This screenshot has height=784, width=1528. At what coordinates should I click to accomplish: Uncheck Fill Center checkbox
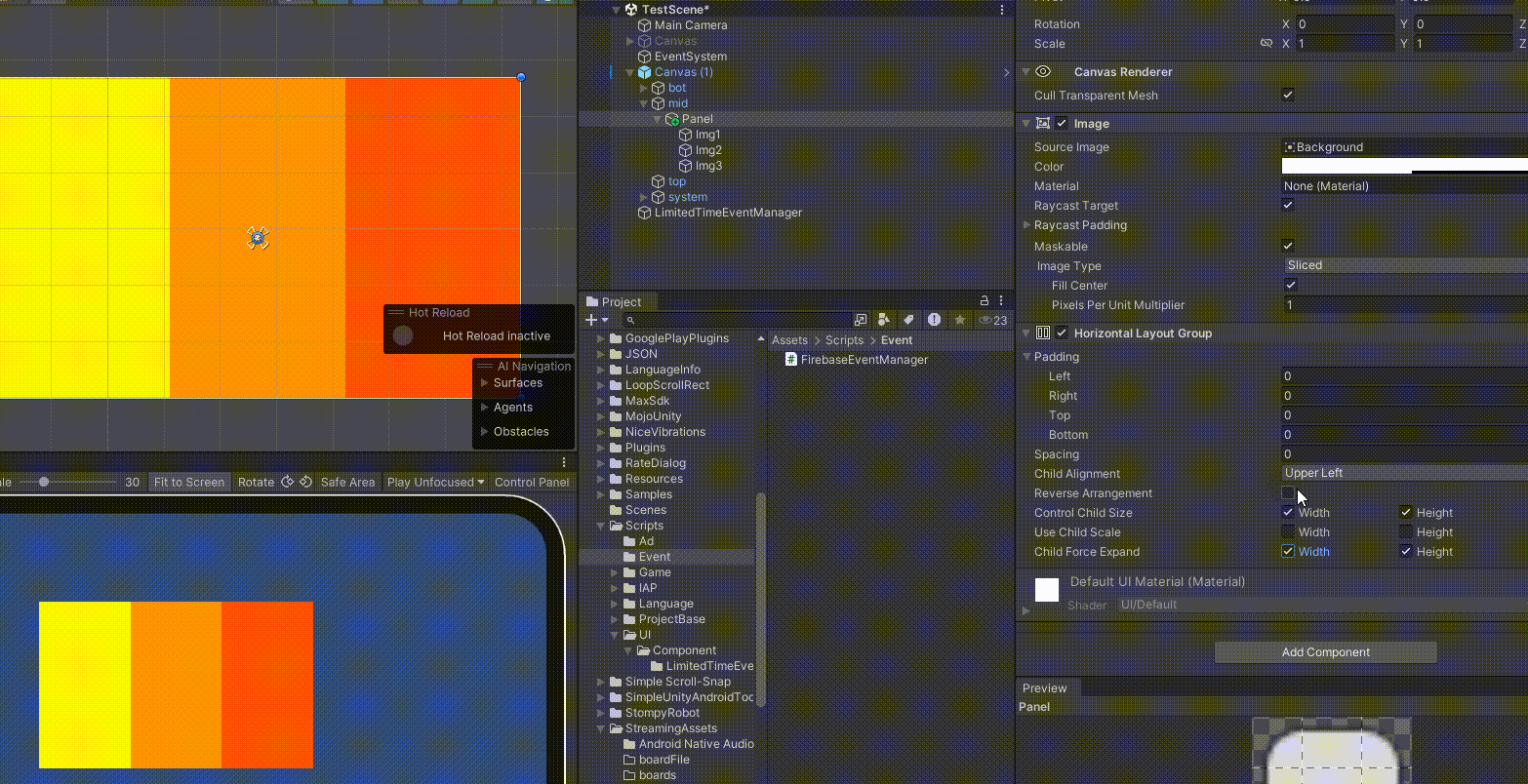tap(1290, 286)
